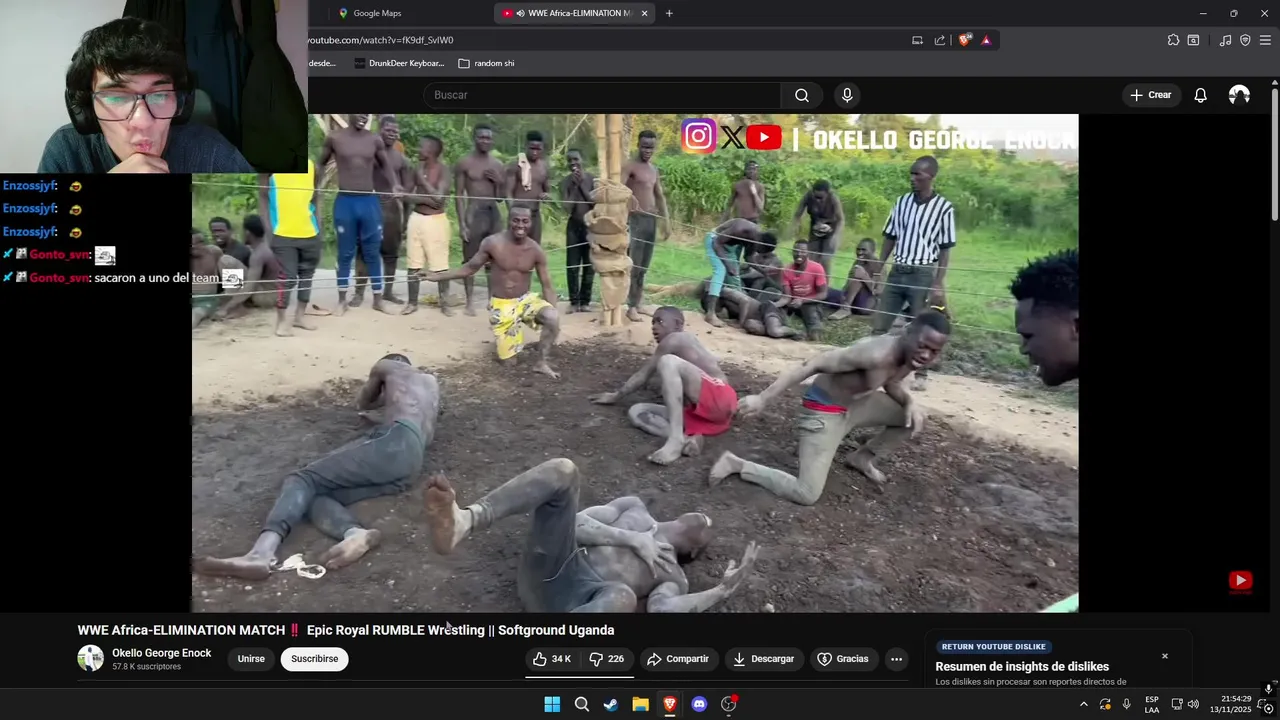Viewport: 1280px width, 720px height.
Task: Open the network icon in system tray
Action: [1177, 704]
